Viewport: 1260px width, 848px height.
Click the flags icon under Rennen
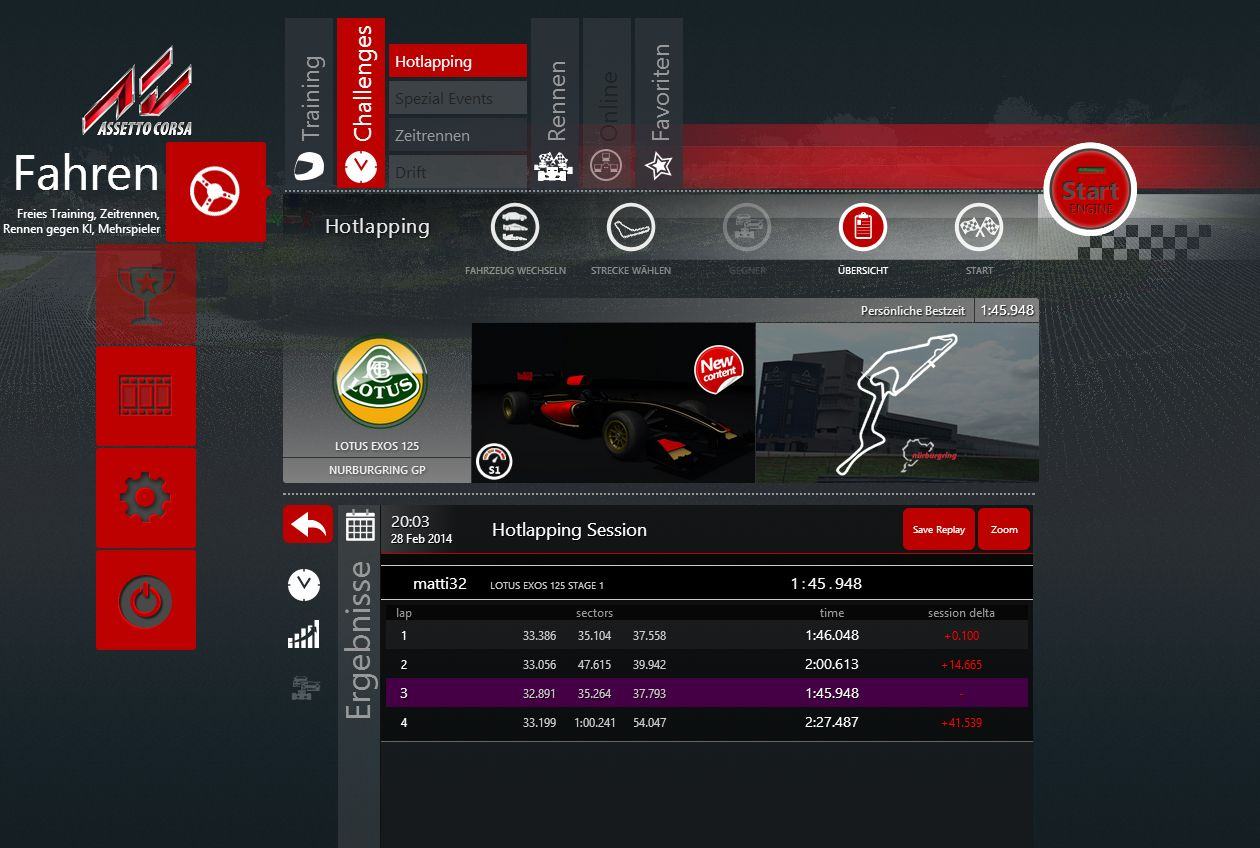555,166
